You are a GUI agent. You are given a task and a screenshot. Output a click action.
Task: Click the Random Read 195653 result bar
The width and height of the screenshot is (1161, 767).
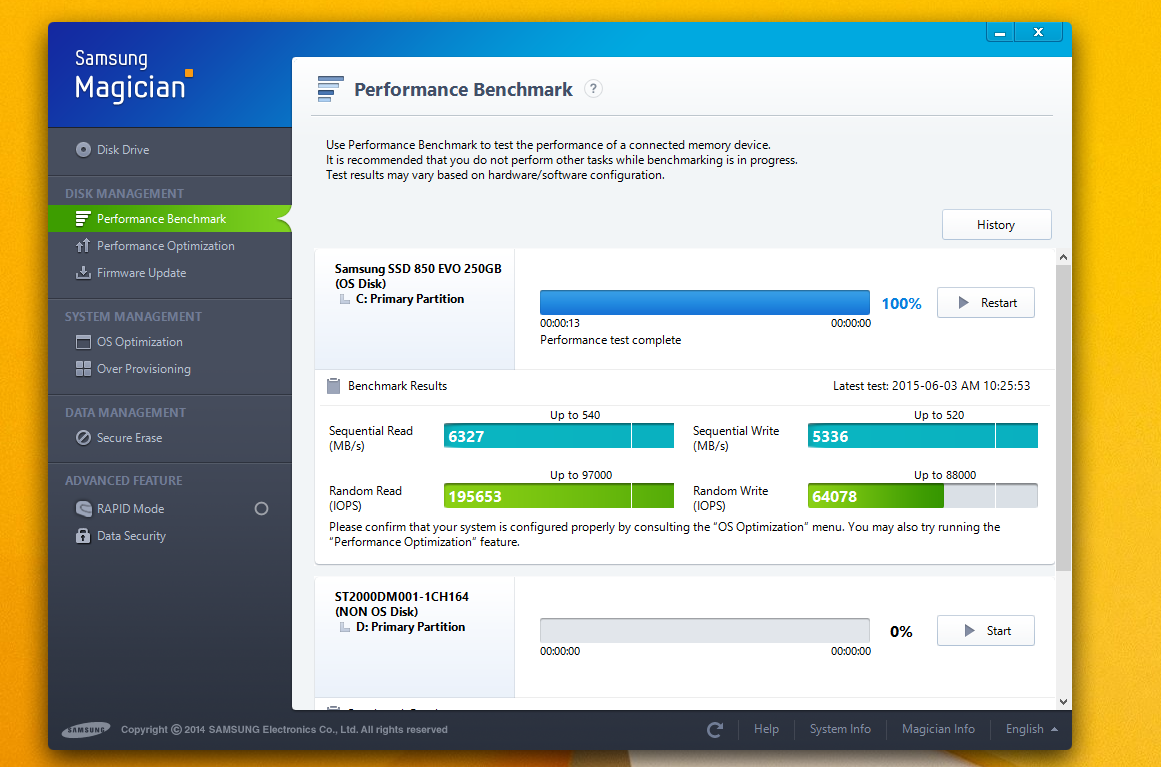click(559, 496)
